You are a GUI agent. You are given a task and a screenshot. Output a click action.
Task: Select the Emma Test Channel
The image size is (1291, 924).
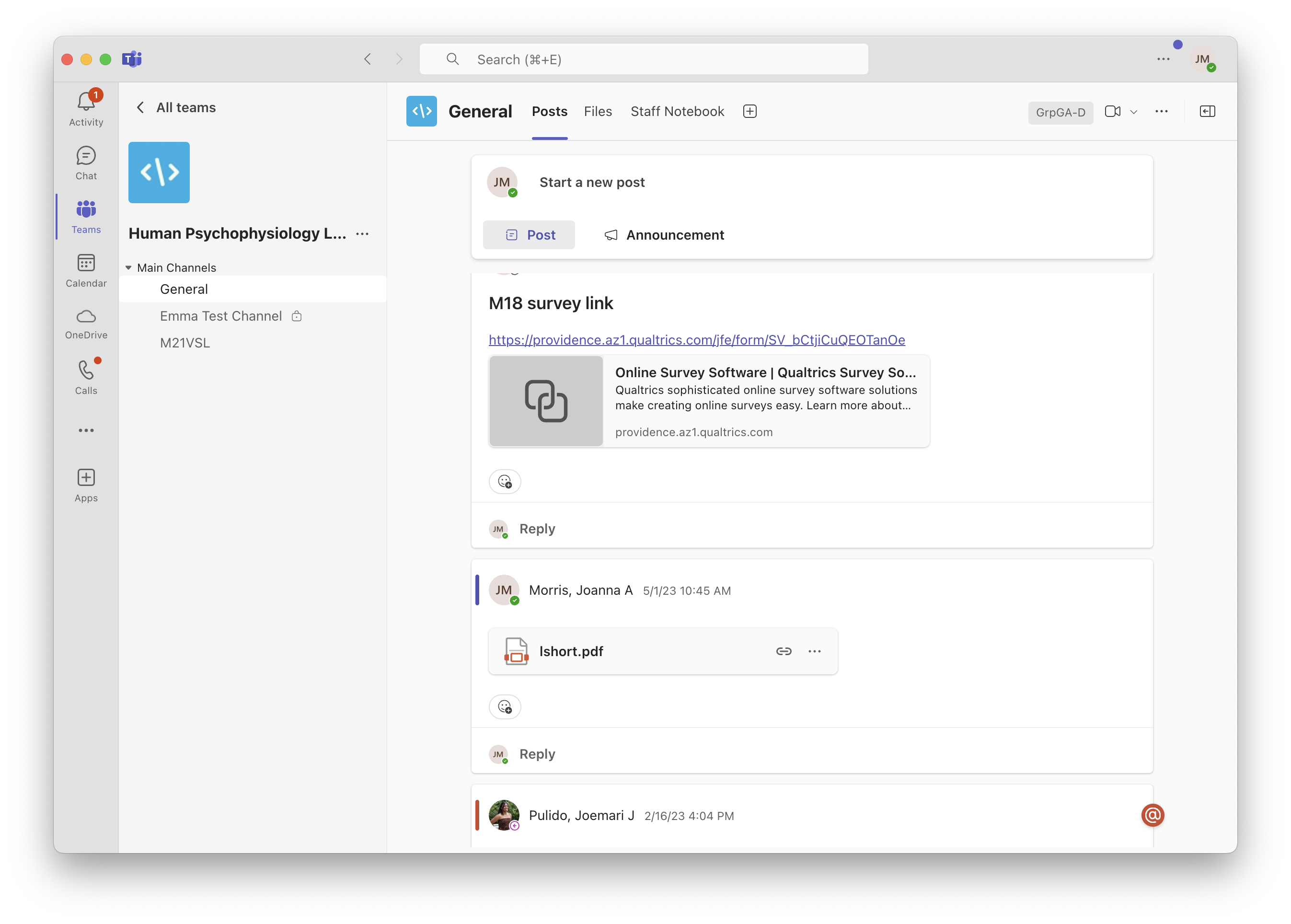tap(253, 316)
